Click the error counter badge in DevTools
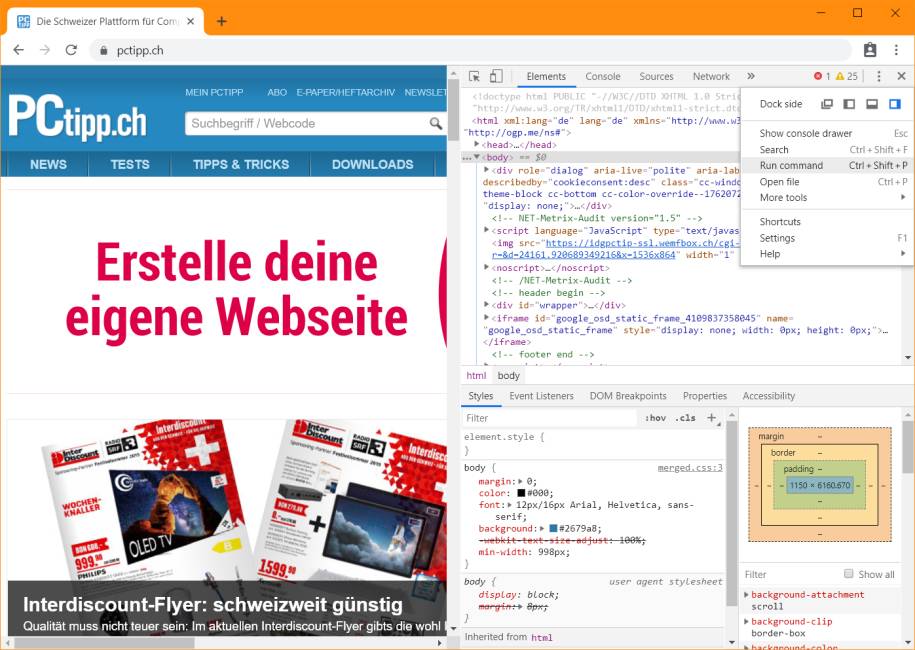The height and width of the screenshot is (650, 915). tap(821, 75)
